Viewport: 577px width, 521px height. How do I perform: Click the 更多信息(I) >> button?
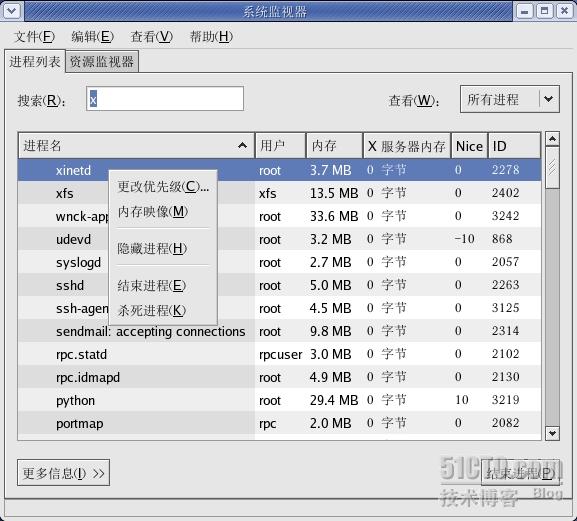63,473
